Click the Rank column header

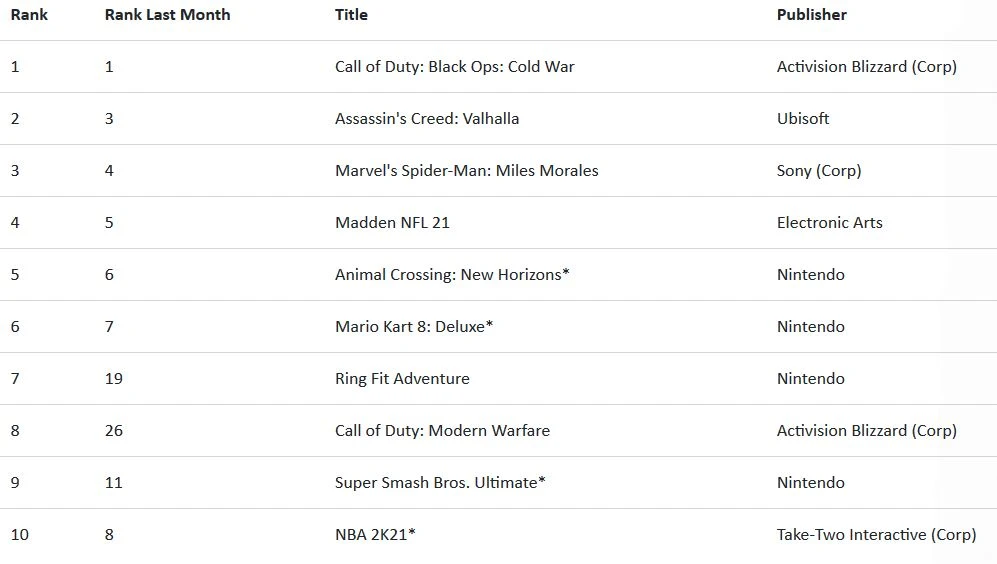click(29, 15)
